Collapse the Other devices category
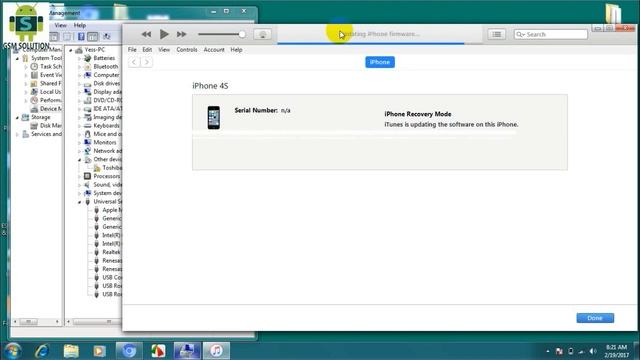Image resolution: width=640 pixels, height=360 pixels. (x=80, y=160)
